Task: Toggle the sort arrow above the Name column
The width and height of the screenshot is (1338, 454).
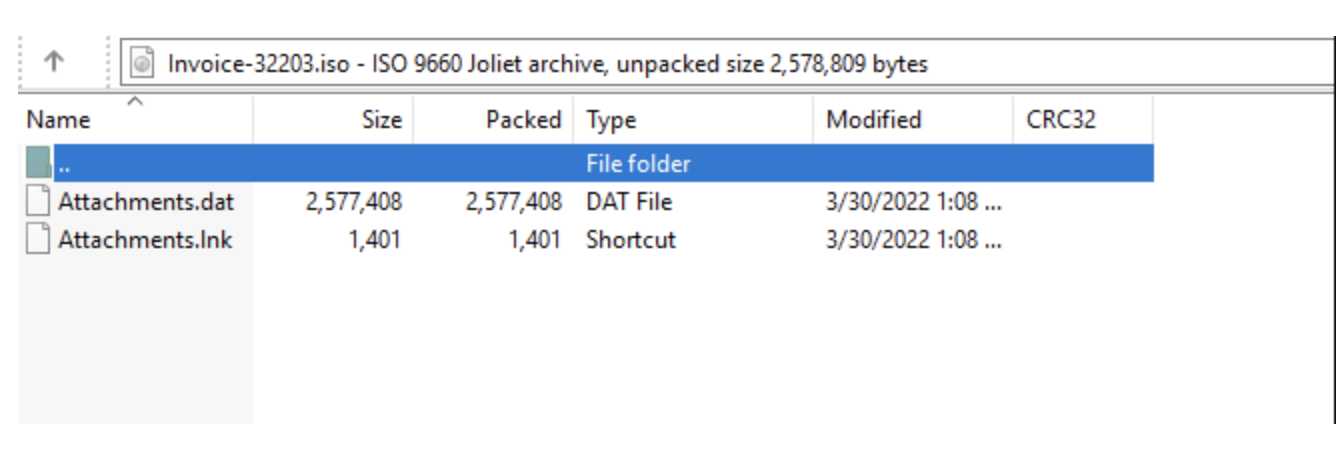Action: pos(136,101)
